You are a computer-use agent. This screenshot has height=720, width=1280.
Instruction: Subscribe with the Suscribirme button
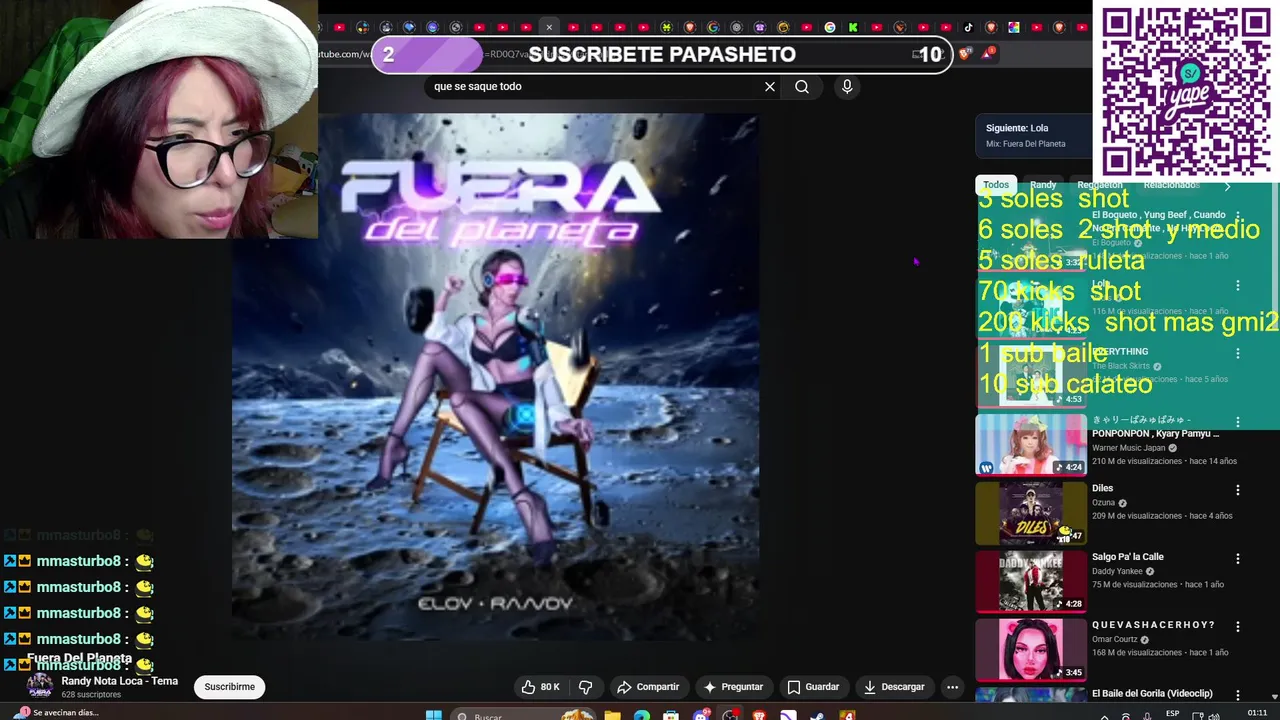pos(229,687)
